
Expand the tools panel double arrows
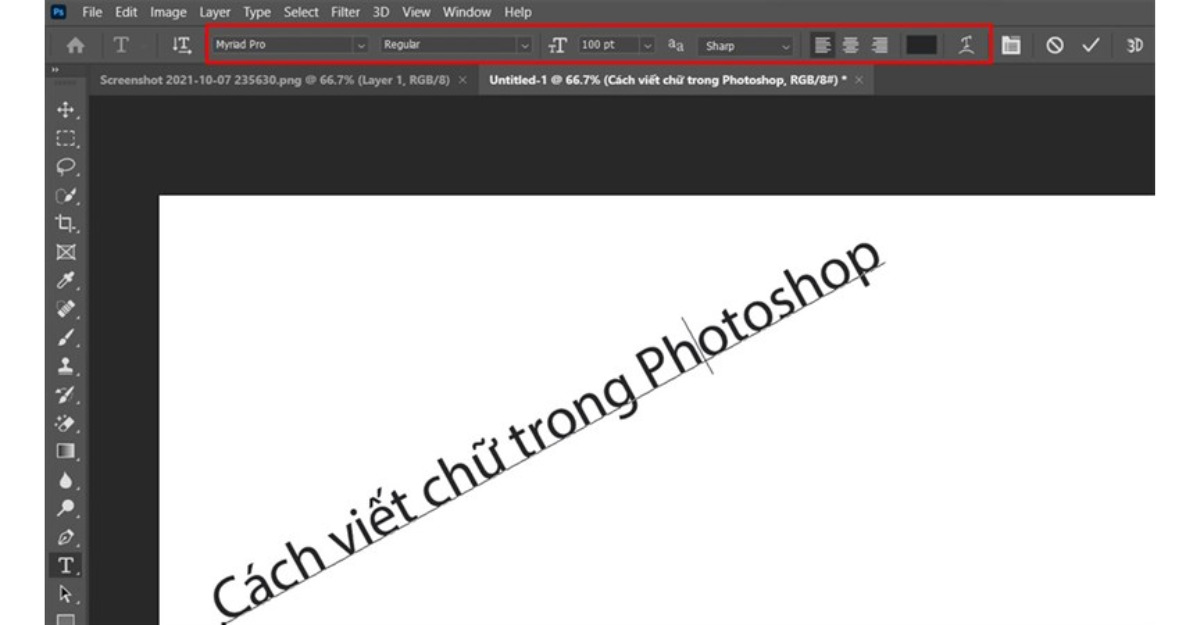click(x=56, y=69)
